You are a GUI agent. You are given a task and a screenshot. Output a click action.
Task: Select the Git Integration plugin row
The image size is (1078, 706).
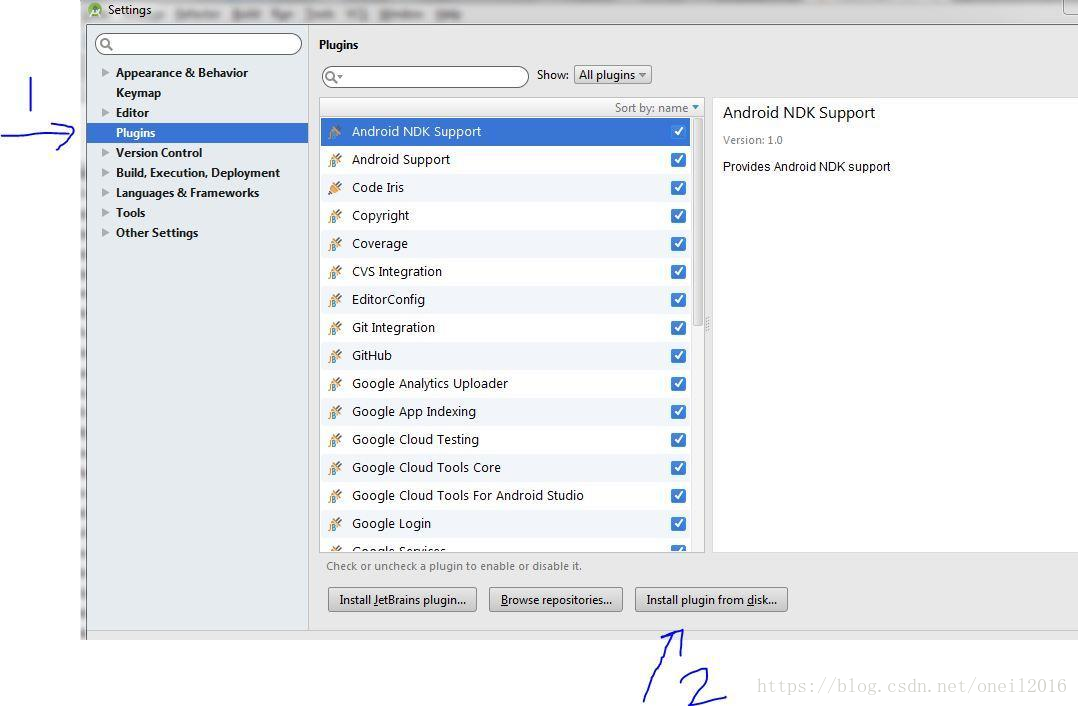(x=505, y=328)
